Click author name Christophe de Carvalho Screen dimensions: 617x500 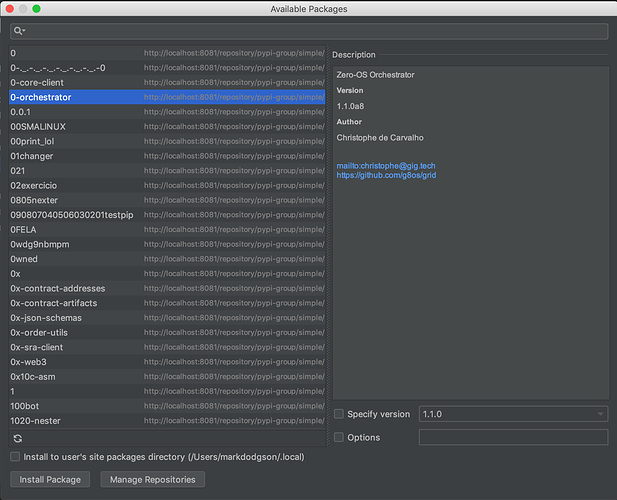click(x=380, y=138)
